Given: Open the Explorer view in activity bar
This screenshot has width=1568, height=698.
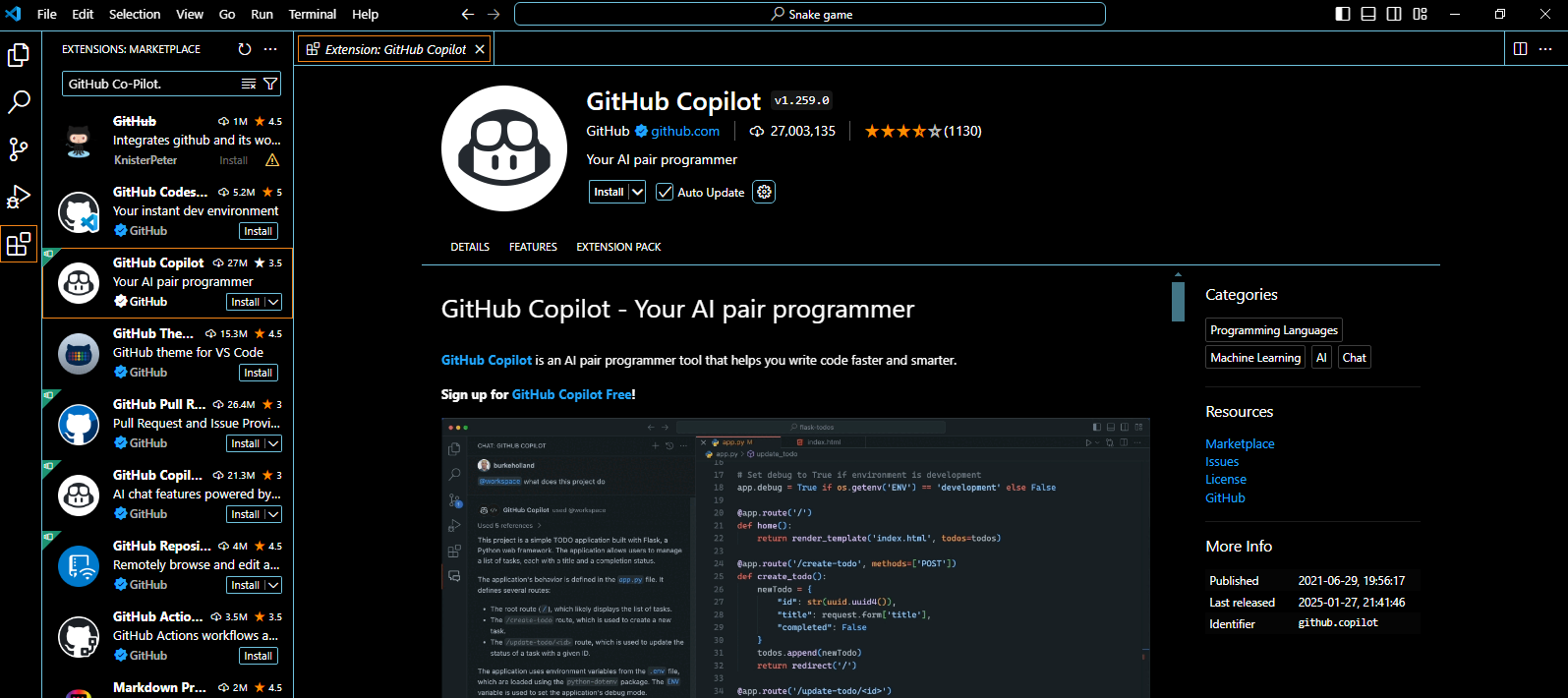Looking at the screenshot, I should 19,55.
